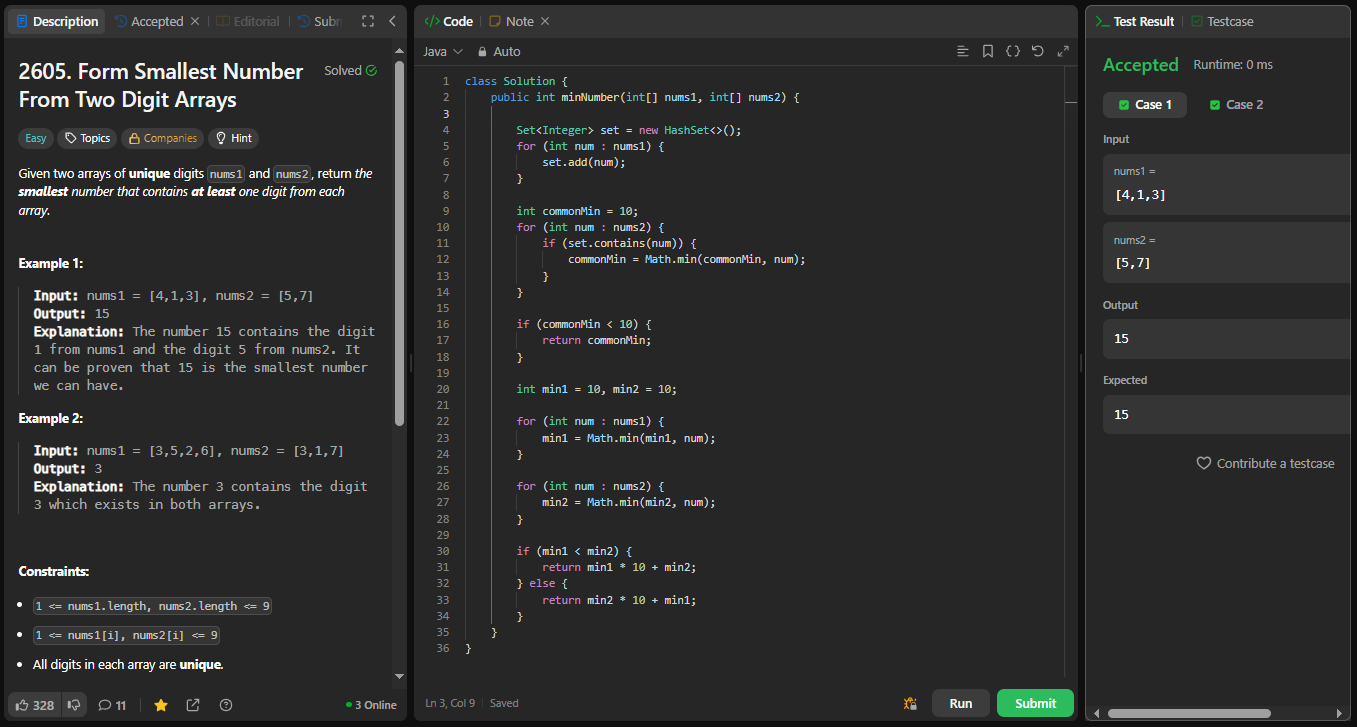Click the debugger bug icon near Run

point(910,703)
